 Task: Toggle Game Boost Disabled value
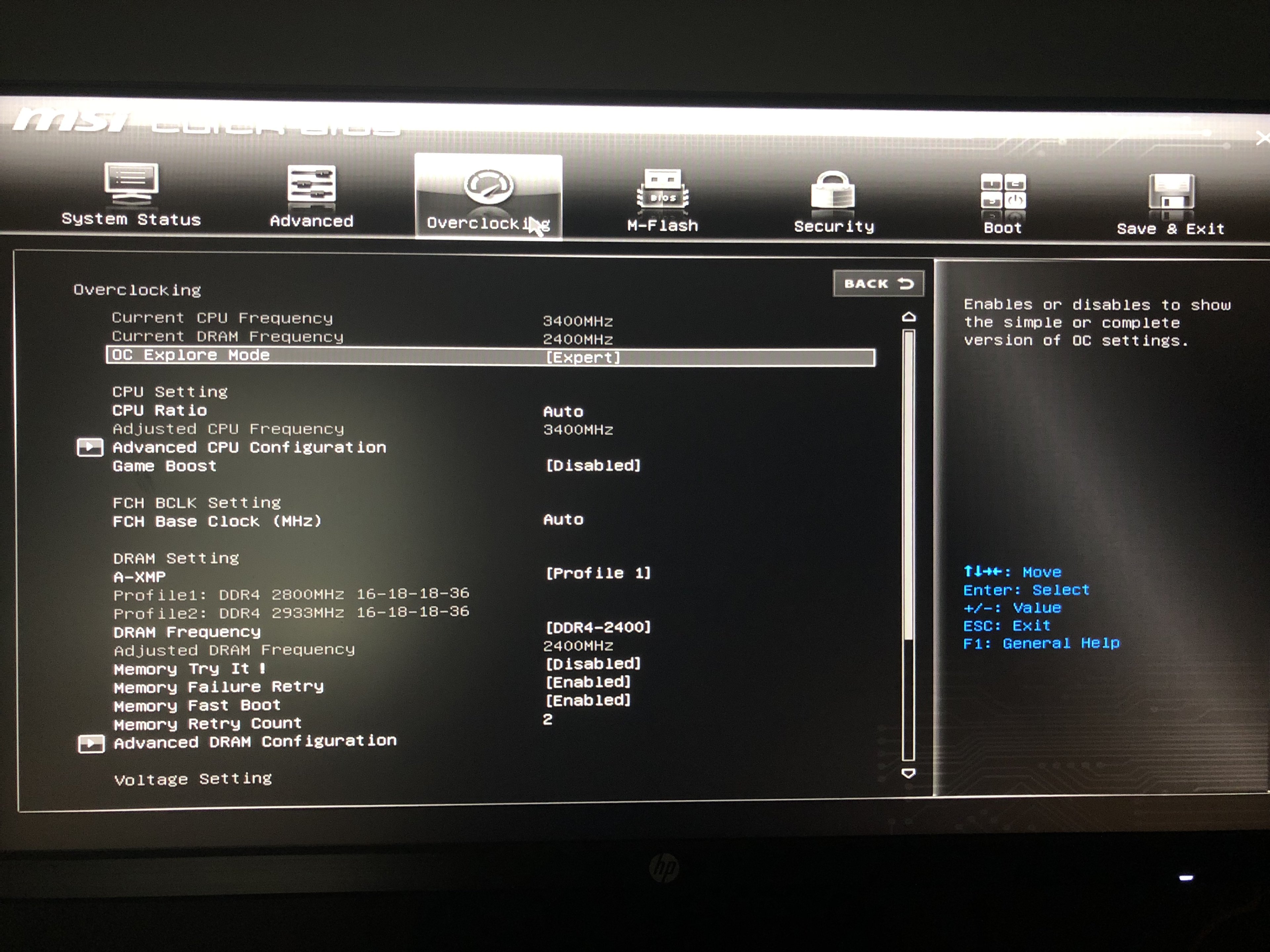tap(593, 465)
